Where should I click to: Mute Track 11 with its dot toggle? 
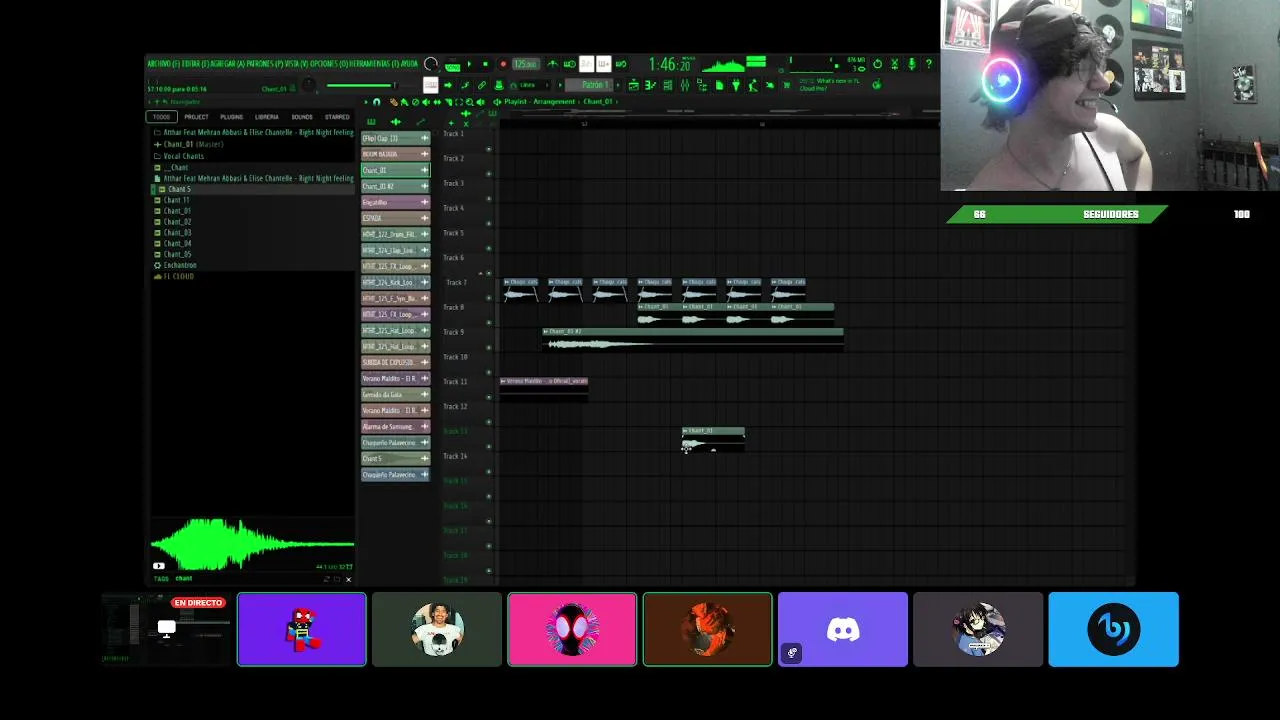click(488, 397)
